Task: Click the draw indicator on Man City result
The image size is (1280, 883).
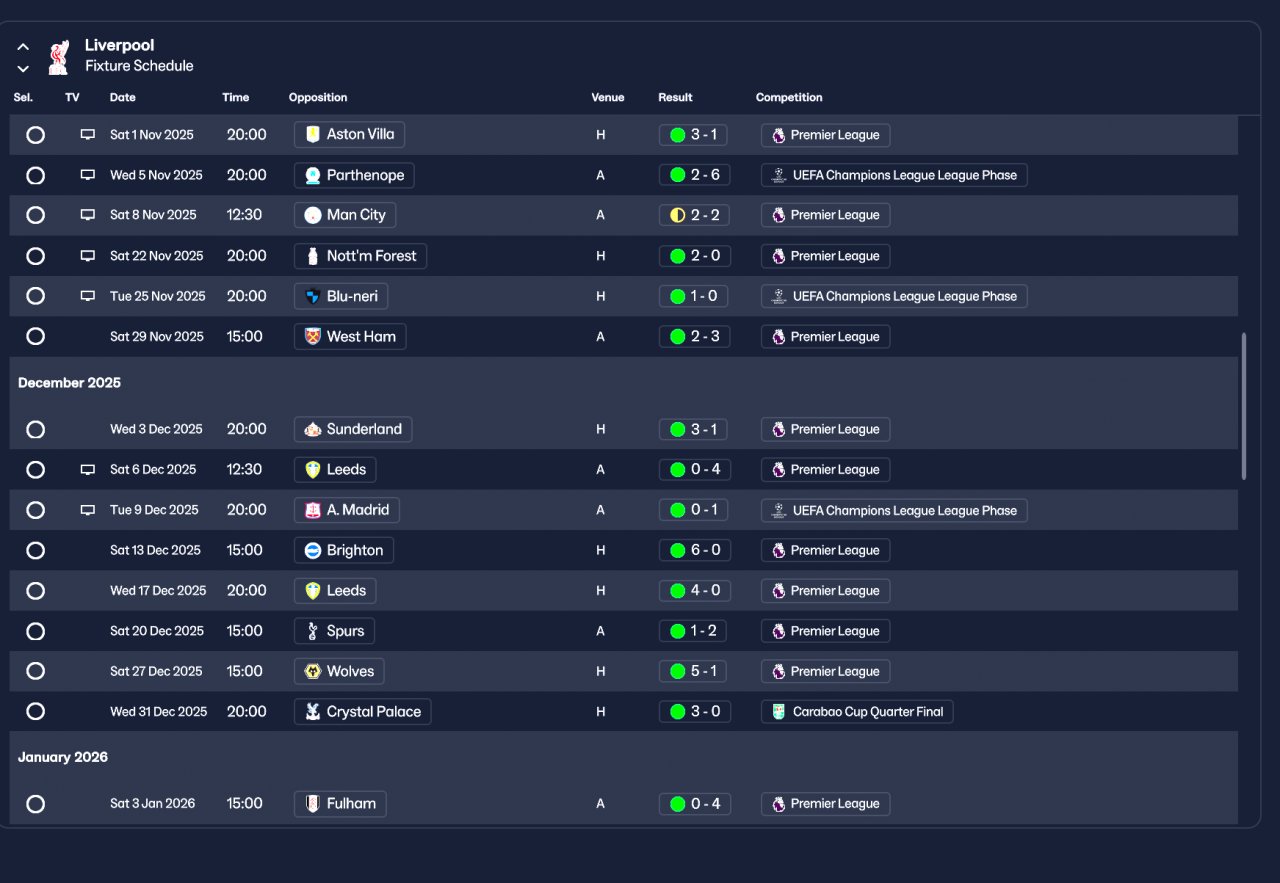Action: 678,215
